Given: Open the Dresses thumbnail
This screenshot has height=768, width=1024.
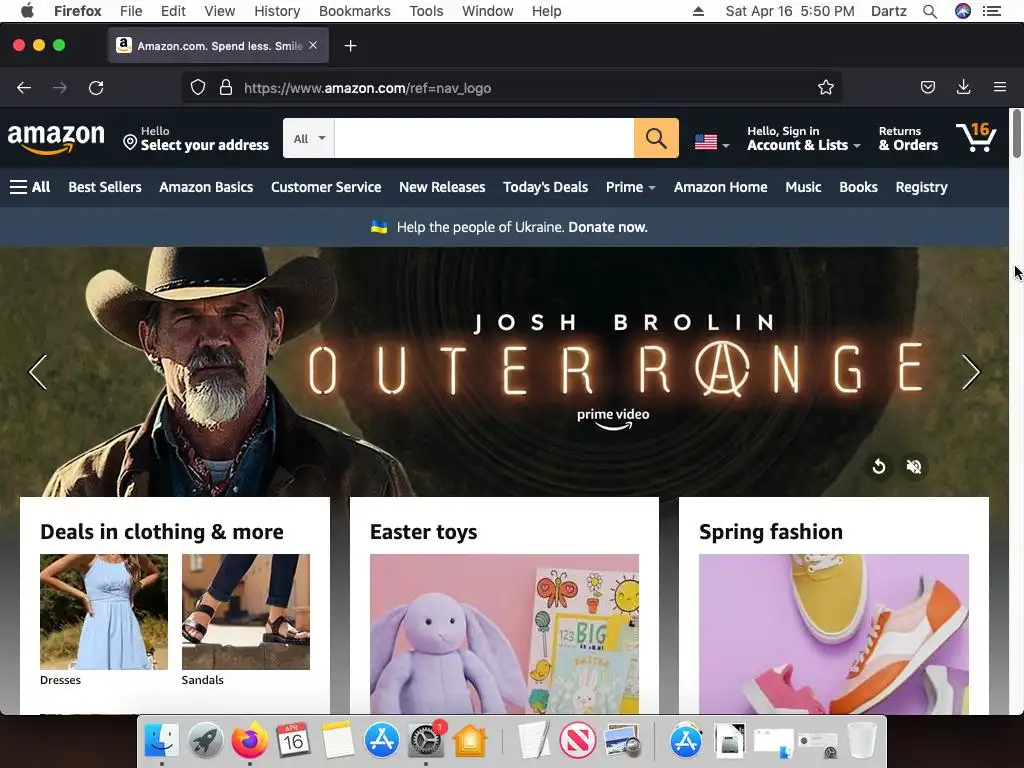Looking at the screenshot, I should 104,612.
